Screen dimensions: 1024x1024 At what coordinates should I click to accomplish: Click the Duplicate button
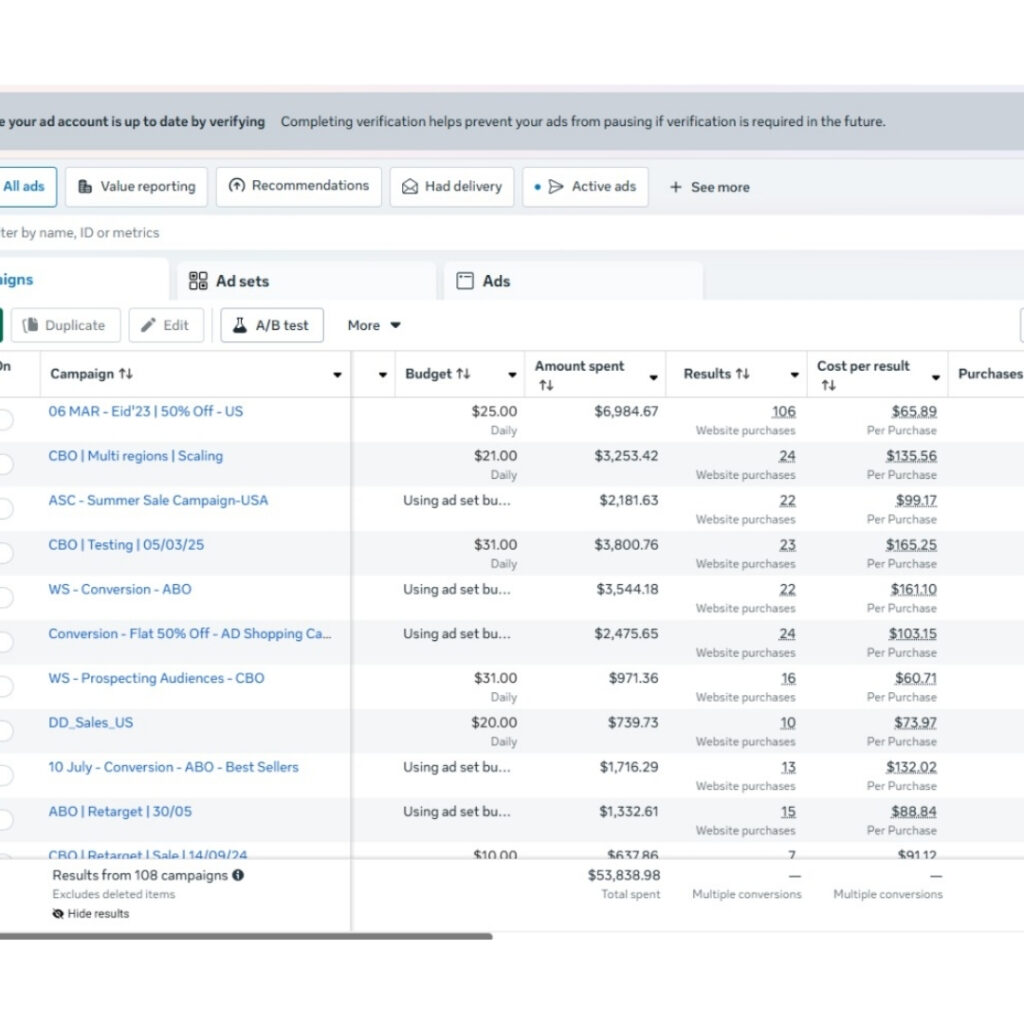pyautogui.click(x=66, y=325)
